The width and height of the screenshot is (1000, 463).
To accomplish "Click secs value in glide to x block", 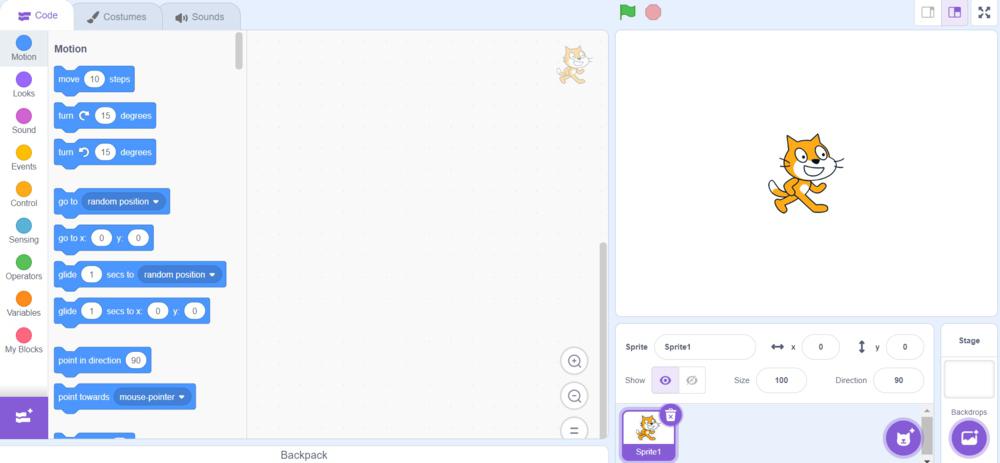I will tap(92, 311).
